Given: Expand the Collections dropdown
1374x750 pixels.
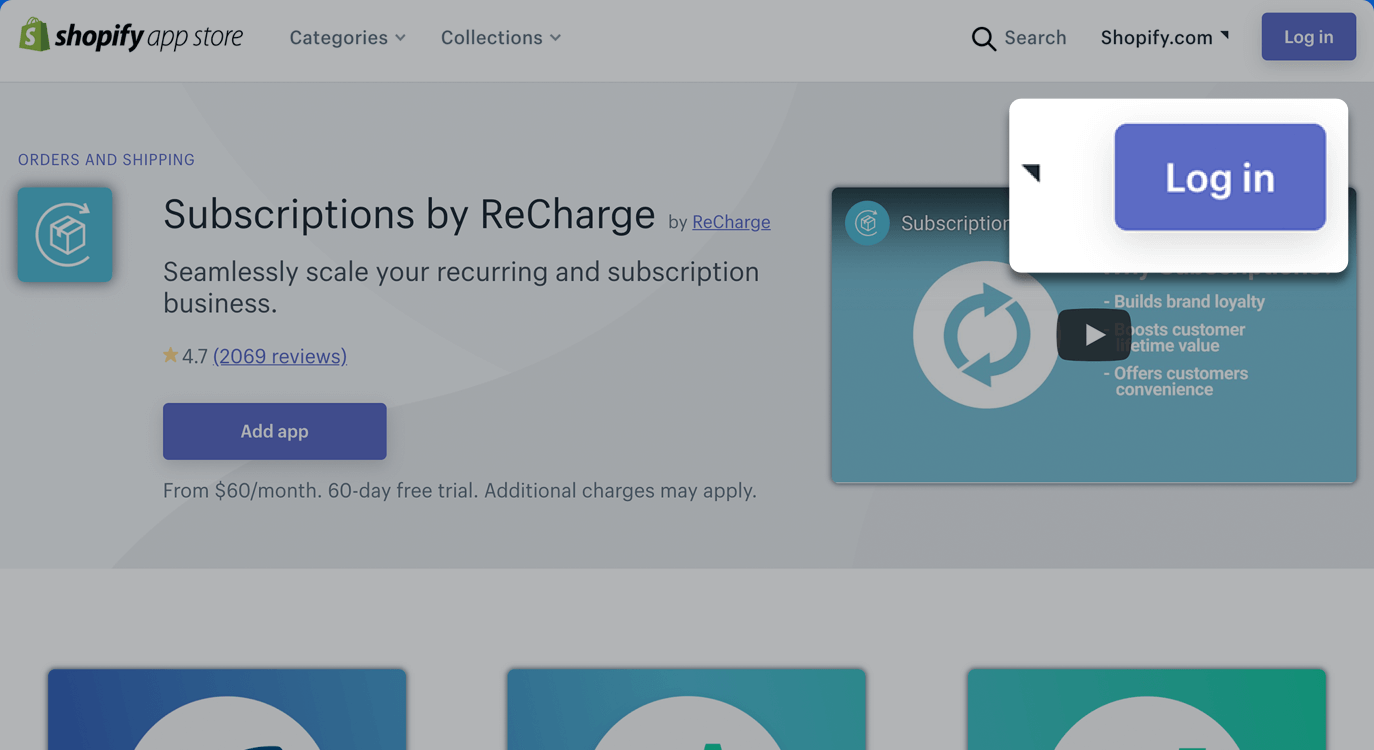Looking at the screenshot, I should (x=501, y=38).
